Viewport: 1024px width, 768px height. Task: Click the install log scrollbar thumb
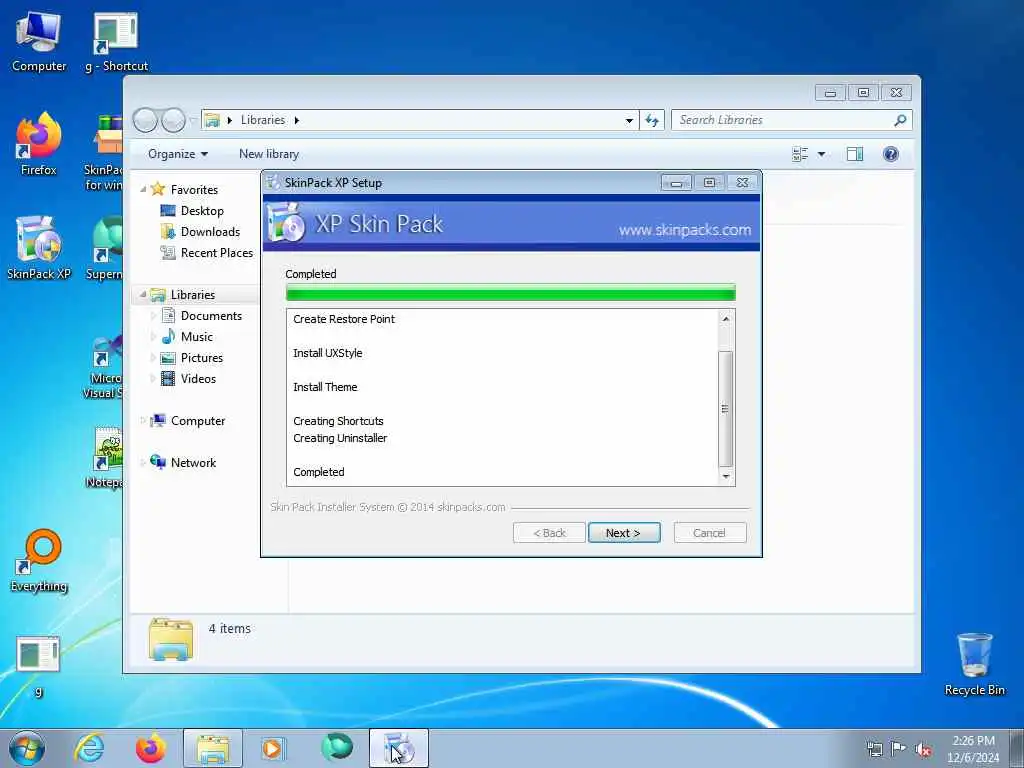tap(726, 409)
